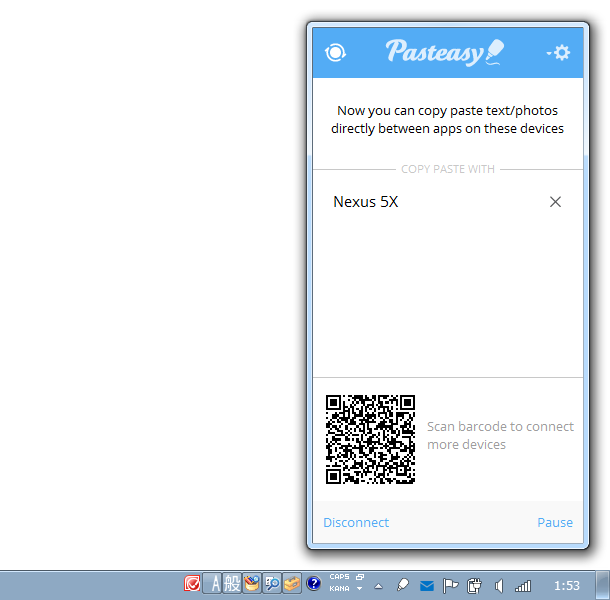The image size is (610, 600).
Task: Open the network signal bars icon
Action: pyautogui.click(x=522, y=586)
